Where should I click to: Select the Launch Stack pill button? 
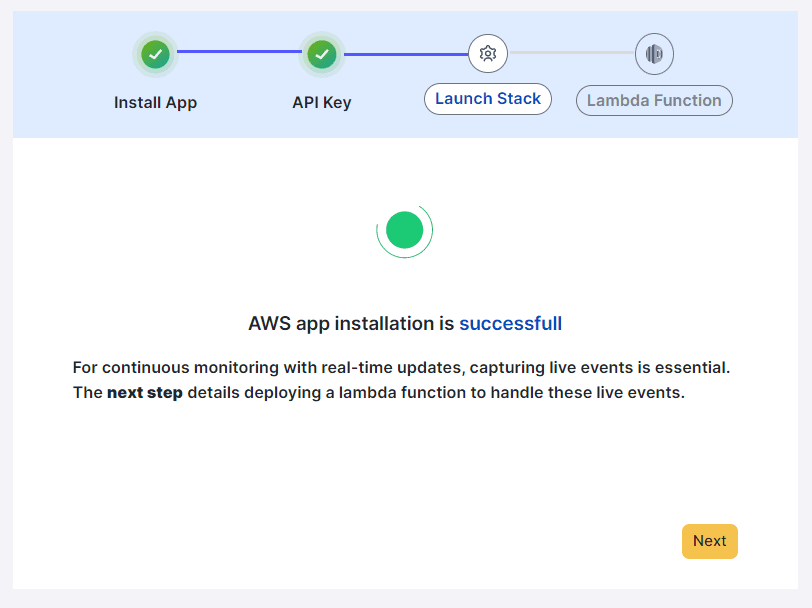[x=487, y=98]
